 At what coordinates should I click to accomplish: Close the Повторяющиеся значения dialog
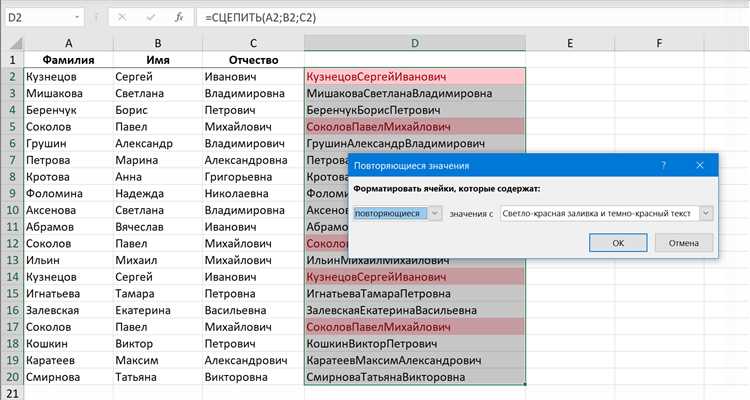click(x=700, y=166)
